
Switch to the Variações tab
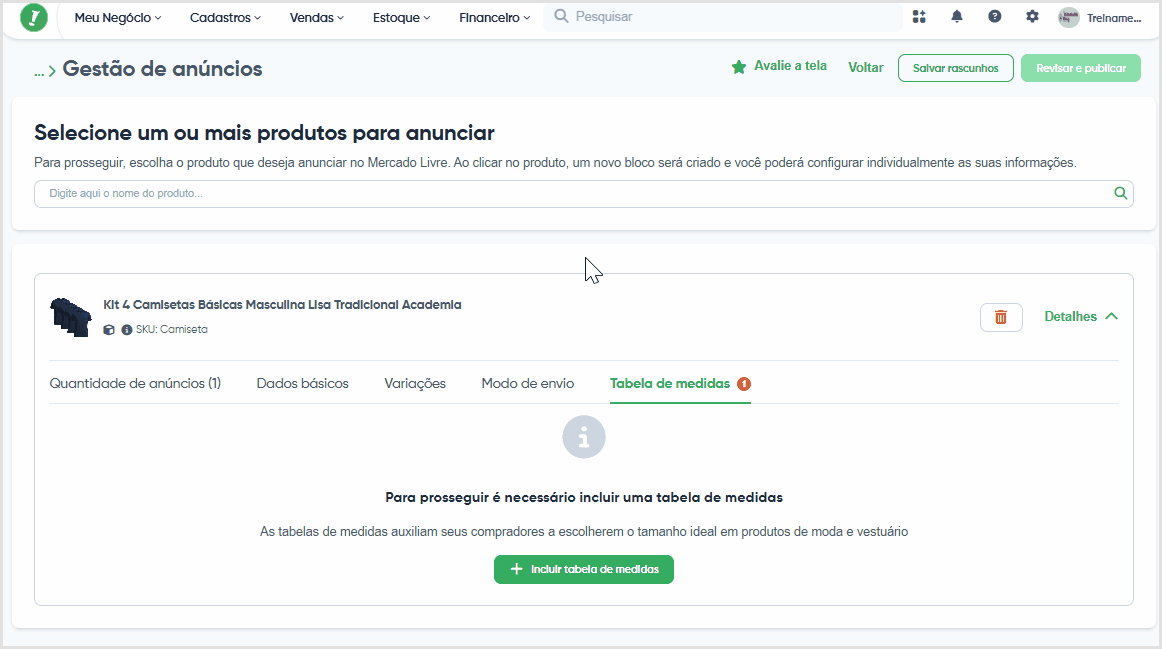pyautogui.click(x=415, y=384)
